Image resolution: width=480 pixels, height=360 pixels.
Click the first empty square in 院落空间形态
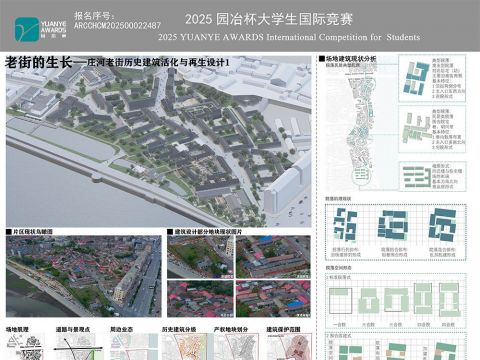click(340, 301)
